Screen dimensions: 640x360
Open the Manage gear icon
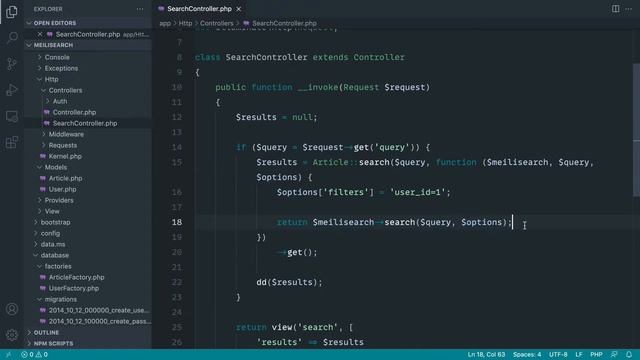tap(12, 335)
